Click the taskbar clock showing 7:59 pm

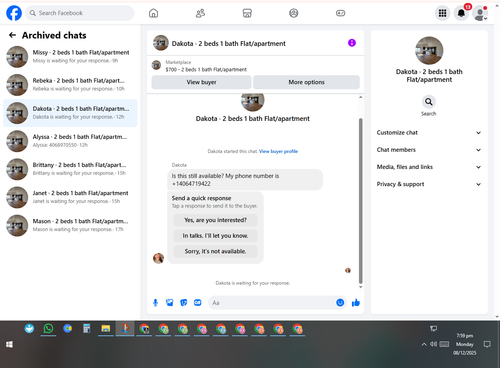(465, 344)
